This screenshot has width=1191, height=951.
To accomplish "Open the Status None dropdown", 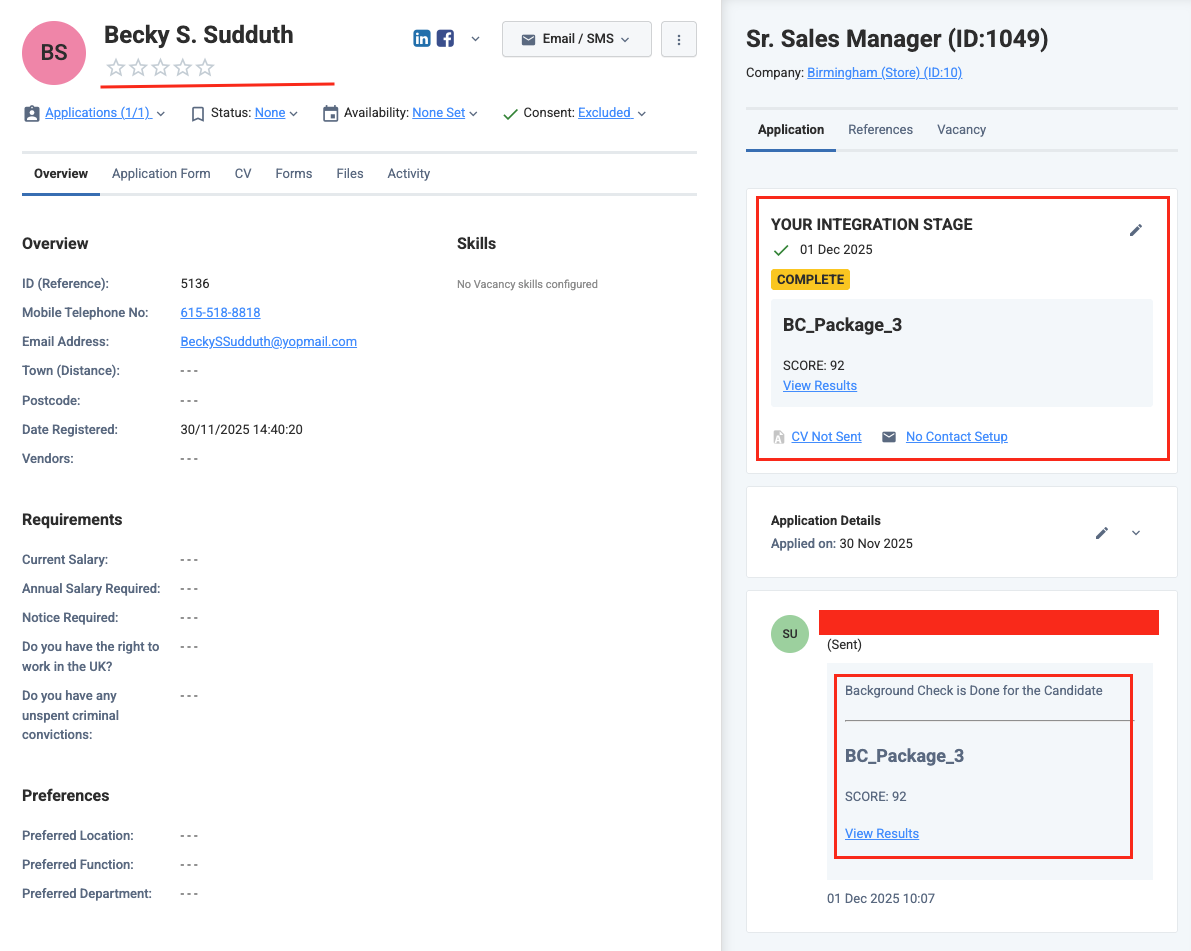I will point(276,112).
